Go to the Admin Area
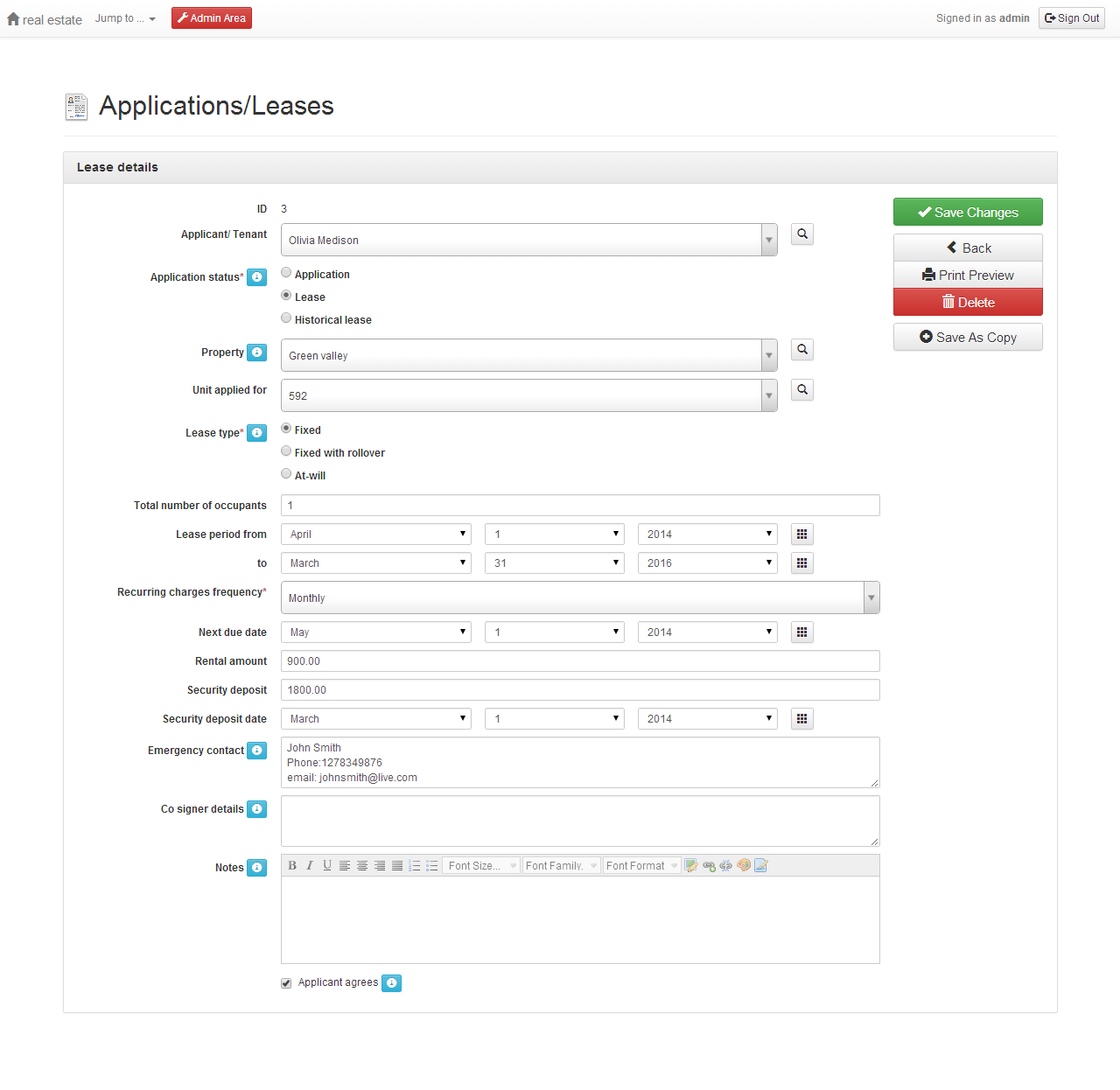The image size is (1120, 1090). (212, 18)
